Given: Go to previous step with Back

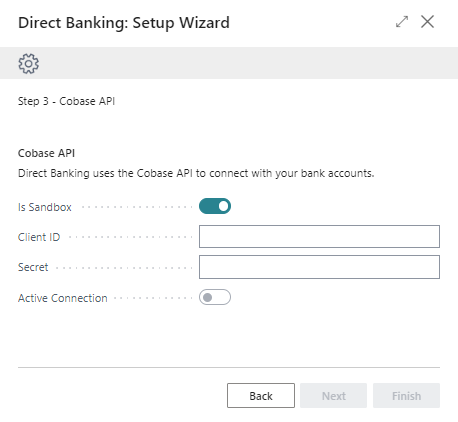Looking at the screenshot, I should pyautogui.click(x=261, y=396).
